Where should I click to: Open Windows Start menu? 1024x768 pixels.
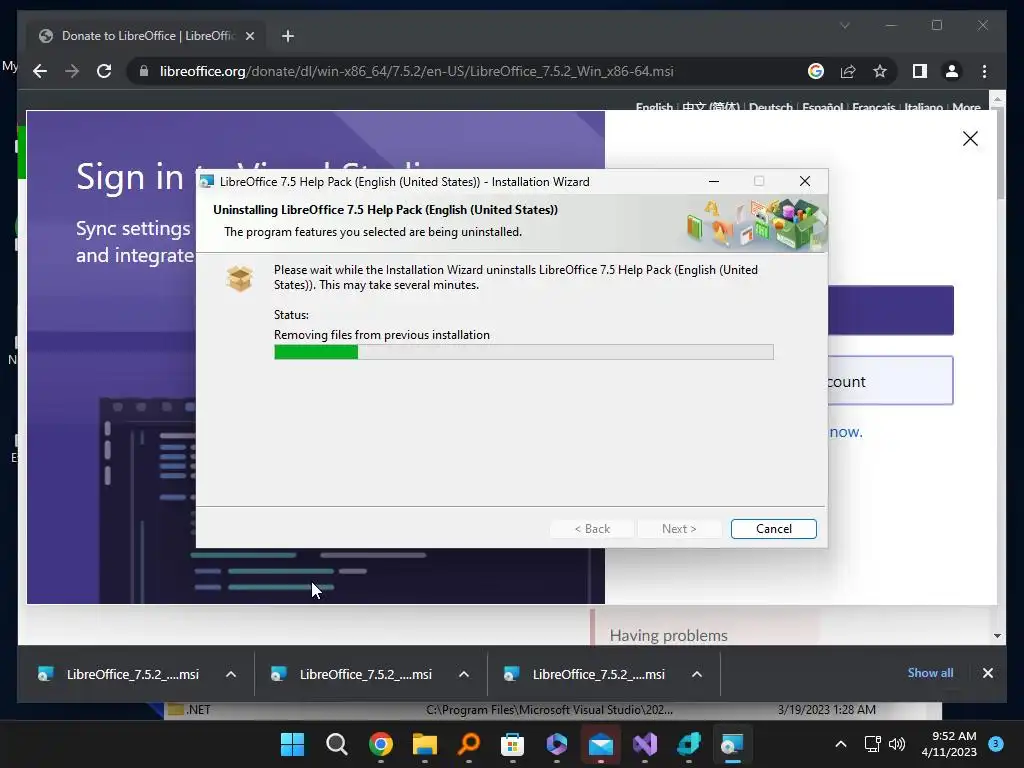click(x=292, y=744)
